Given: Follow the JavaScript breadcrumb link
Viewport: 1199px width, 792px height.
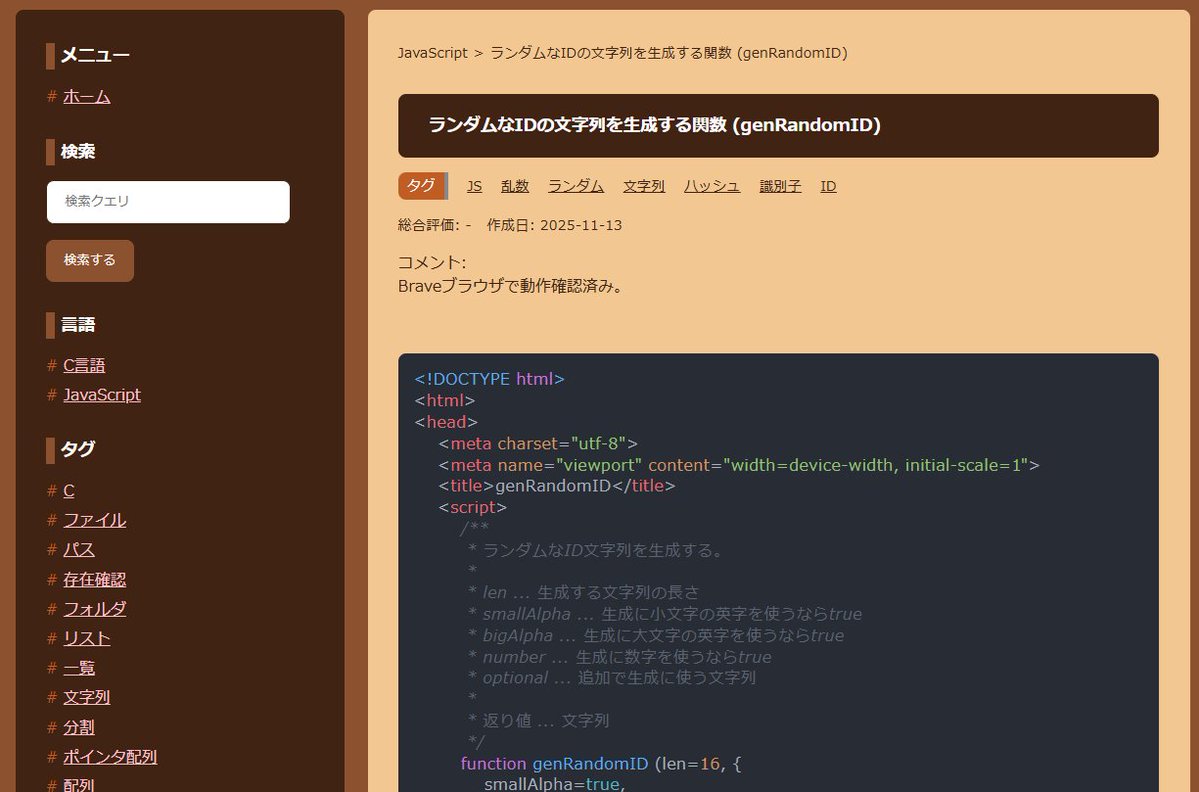Looking at the screenshot, I should tap(432, 52).
